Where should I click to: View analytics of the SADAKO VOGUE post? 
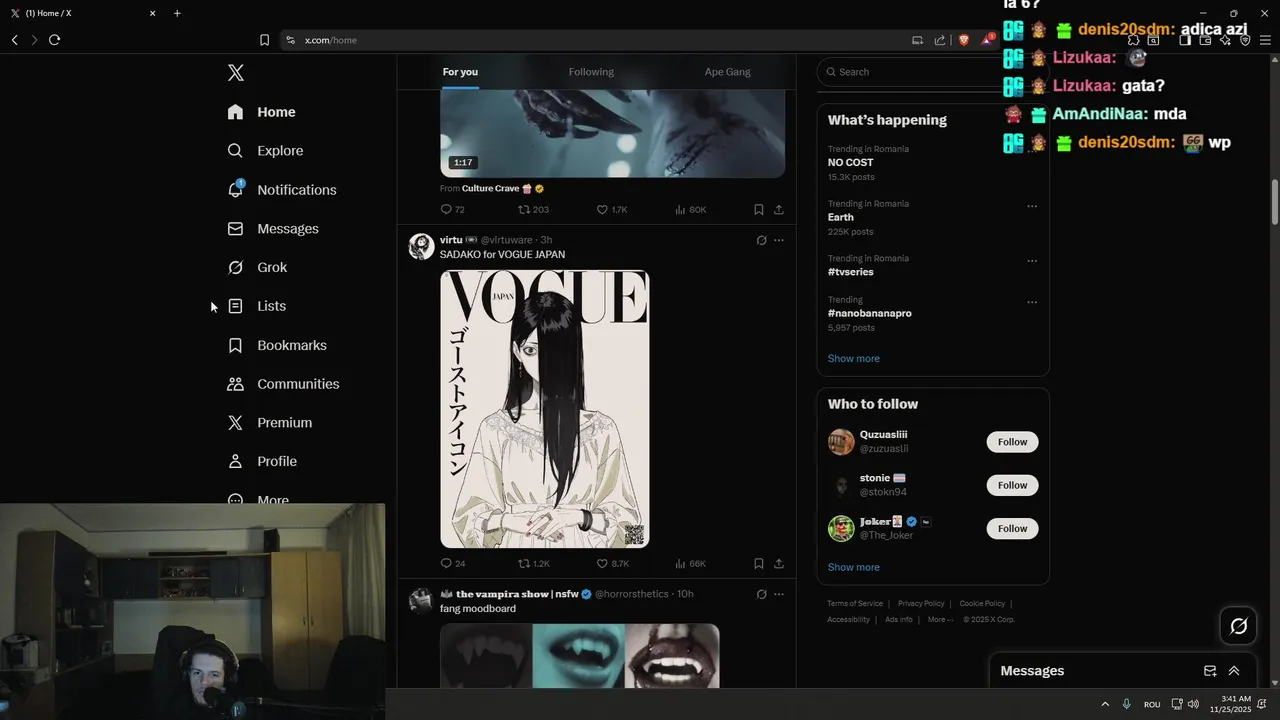(690, 564)
